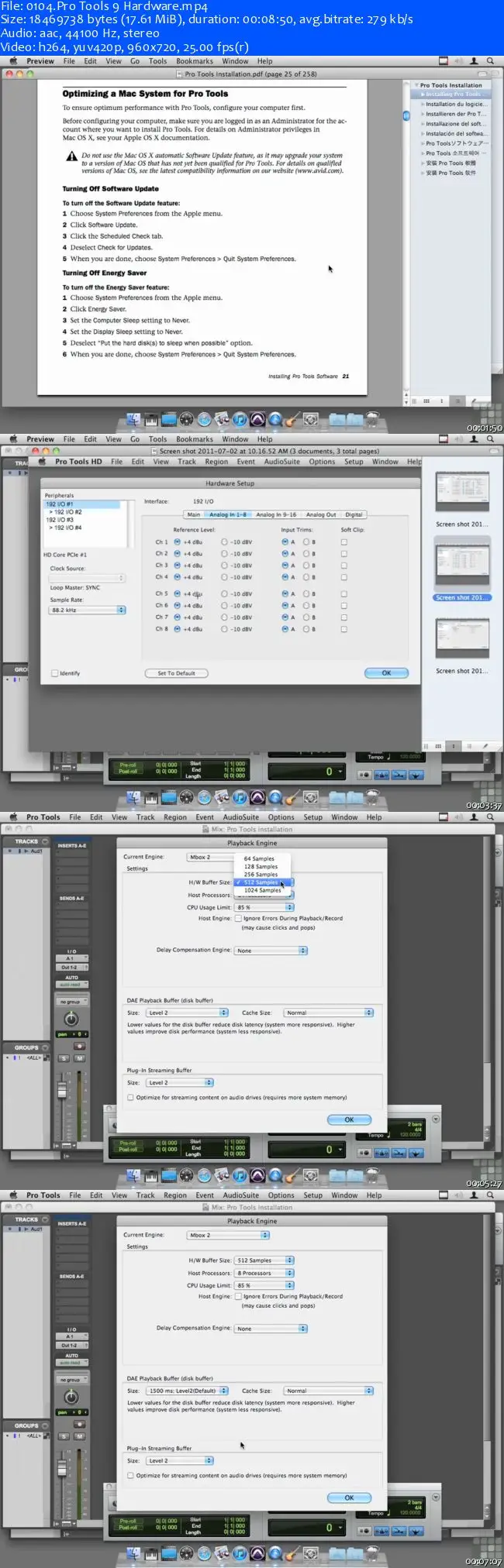Open Sample Rate 88.2 kHz dropdown
504x1568 pixels.
coord(87,610)
